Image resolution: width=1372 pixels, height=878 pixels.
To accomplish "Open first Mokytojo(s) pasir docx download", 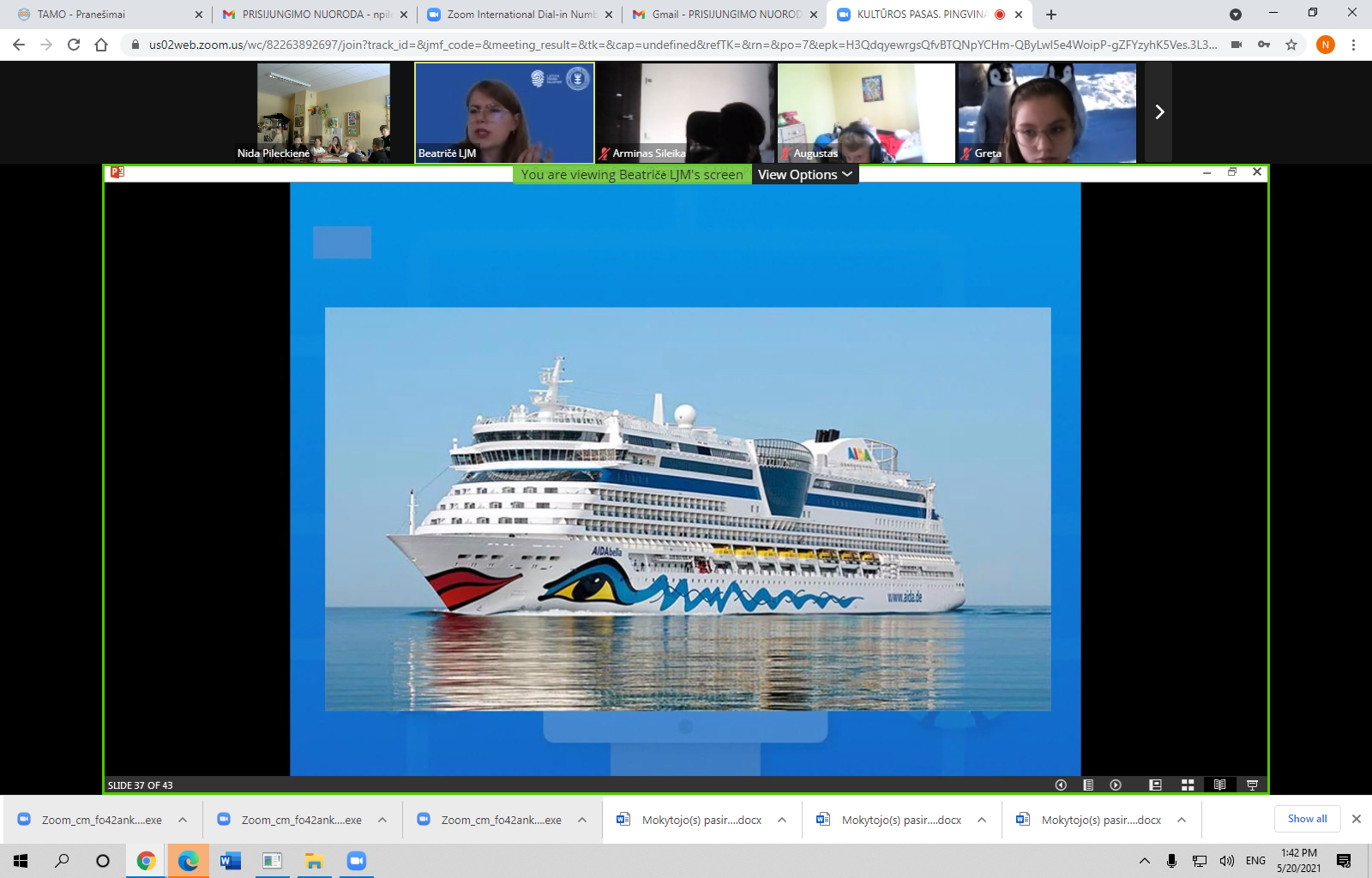I will pyautogui.click(x=689, y=820).
